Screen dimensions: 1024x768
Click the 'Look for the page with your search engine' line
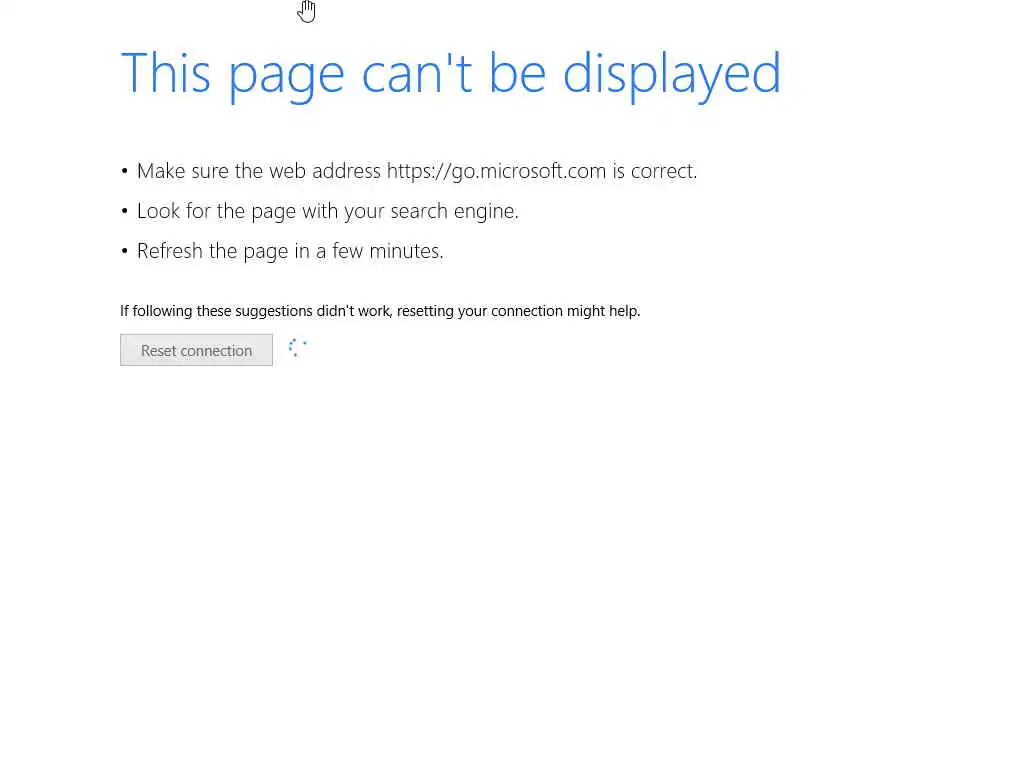click(x=328, y=211)
